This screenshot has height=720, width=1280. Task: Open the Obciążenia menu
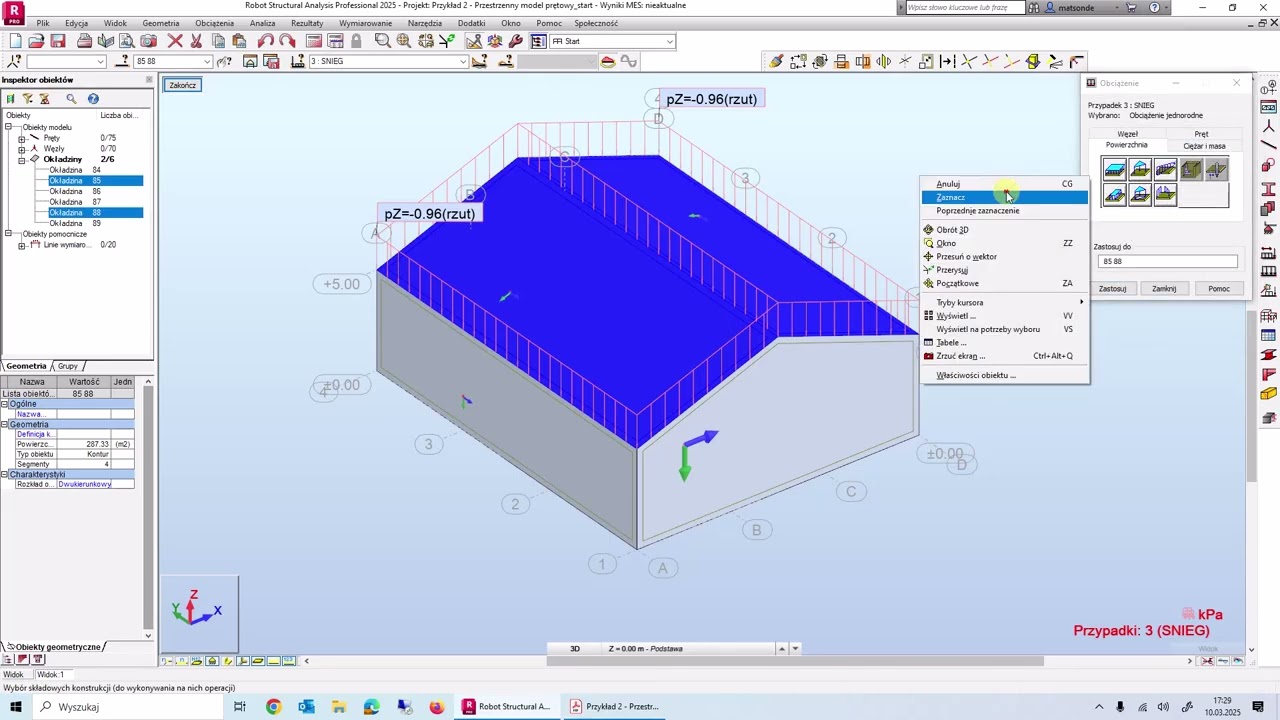pyautogui.click(x=214, y=23)
